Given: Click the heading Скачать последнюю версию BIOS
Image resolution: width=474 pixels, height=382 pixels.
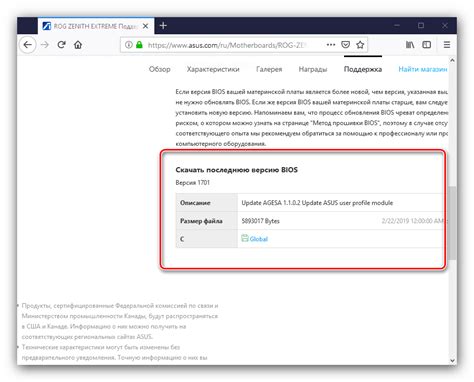Looking at the screenshot, I should 237,170.
